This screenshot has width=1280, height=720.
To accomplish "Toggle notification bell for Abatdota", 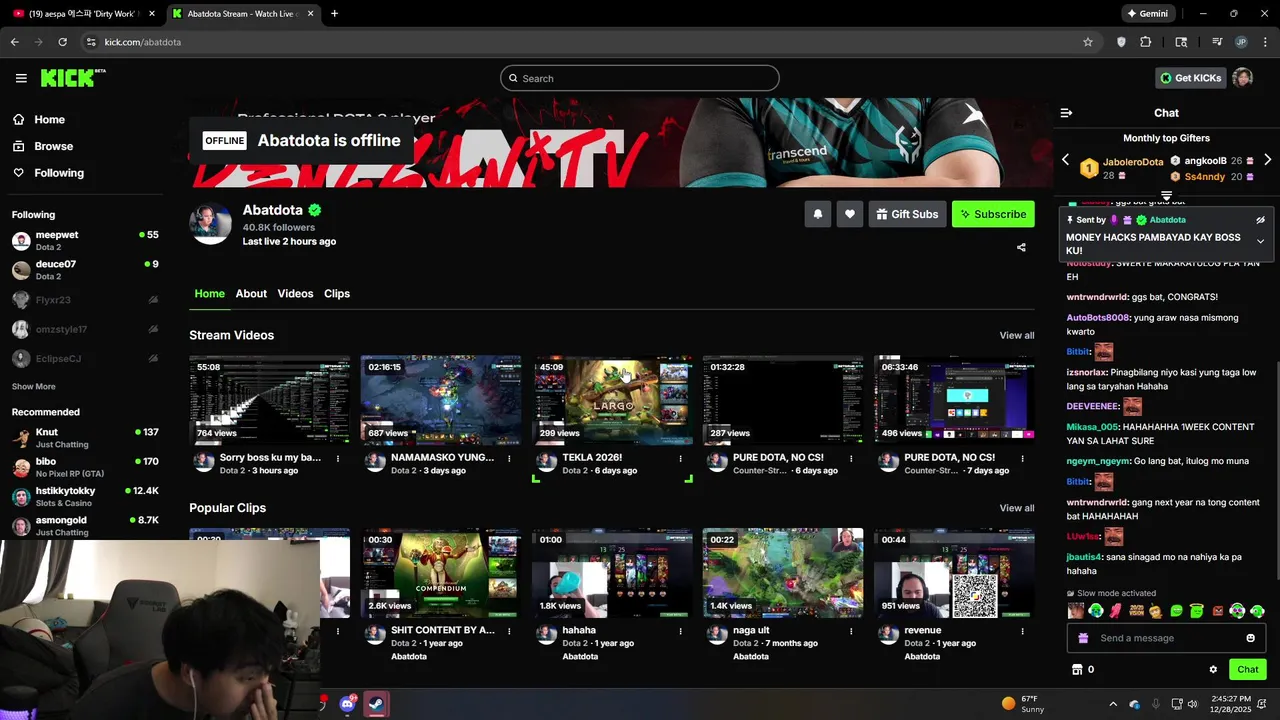I will point(818,214).
